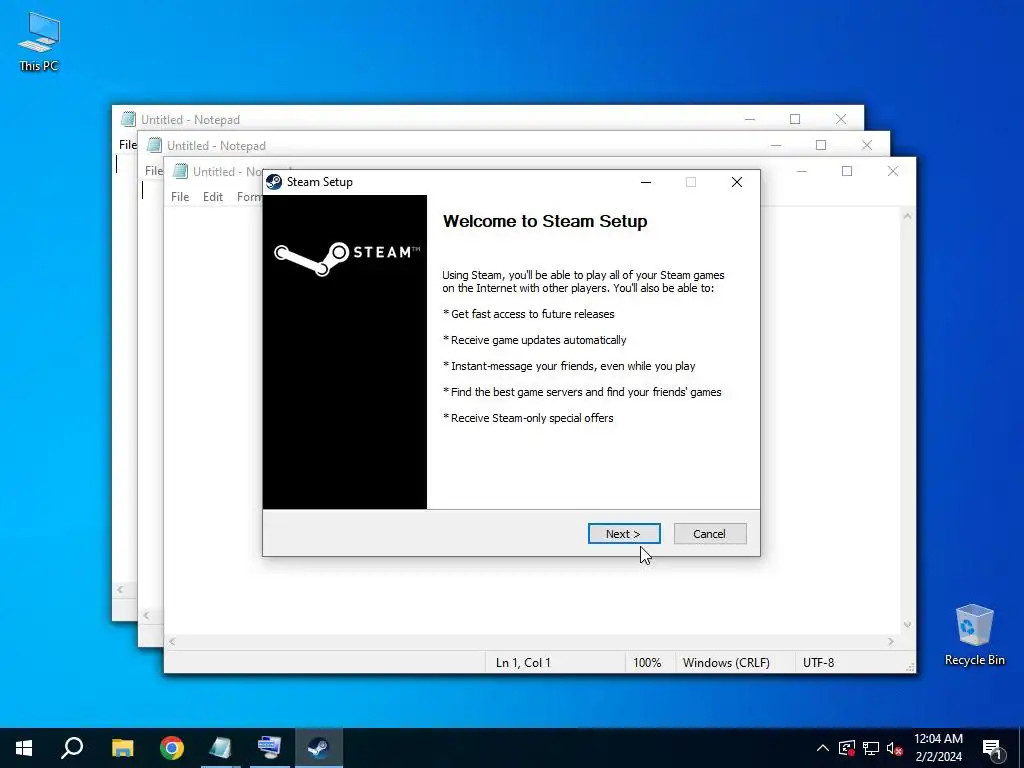Click the rearmost Notepad title bar icon
This screenshot has width=1024, height=768.
[x=128, y=120]
